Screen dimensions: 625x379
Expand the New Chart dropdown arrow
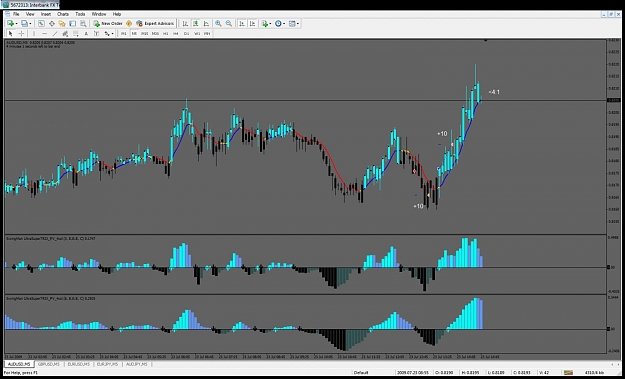pyautogui.click(x=16, y=24)
